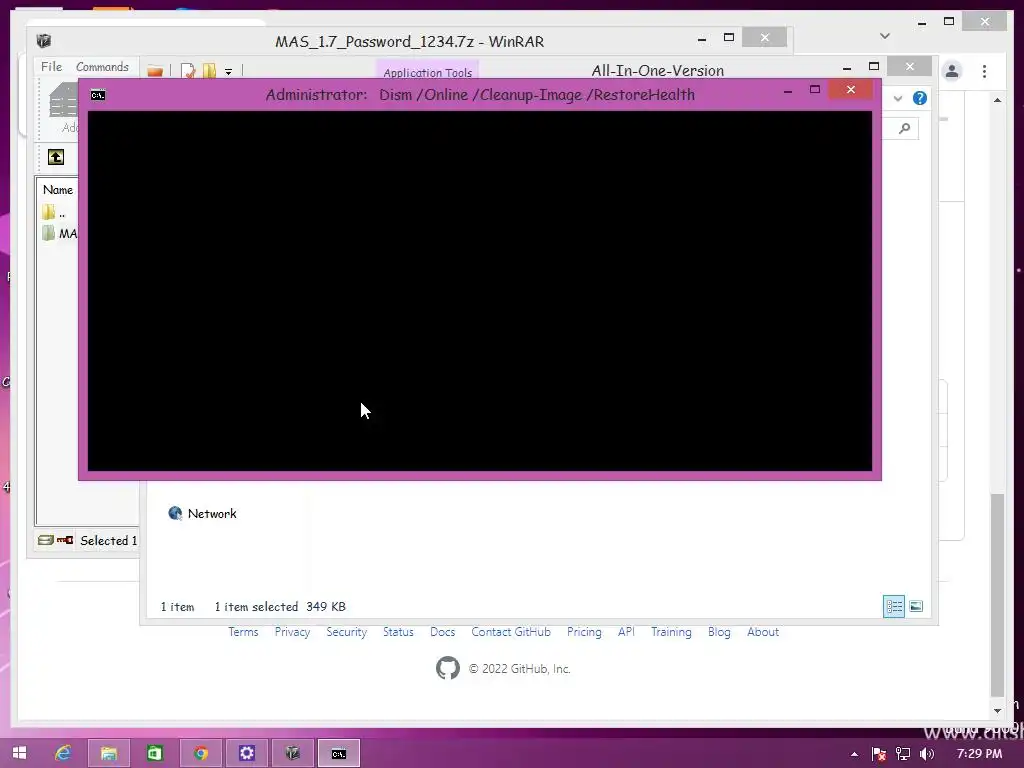
Task: Click the Action Center flag tray icon
Action: point(879,754)
